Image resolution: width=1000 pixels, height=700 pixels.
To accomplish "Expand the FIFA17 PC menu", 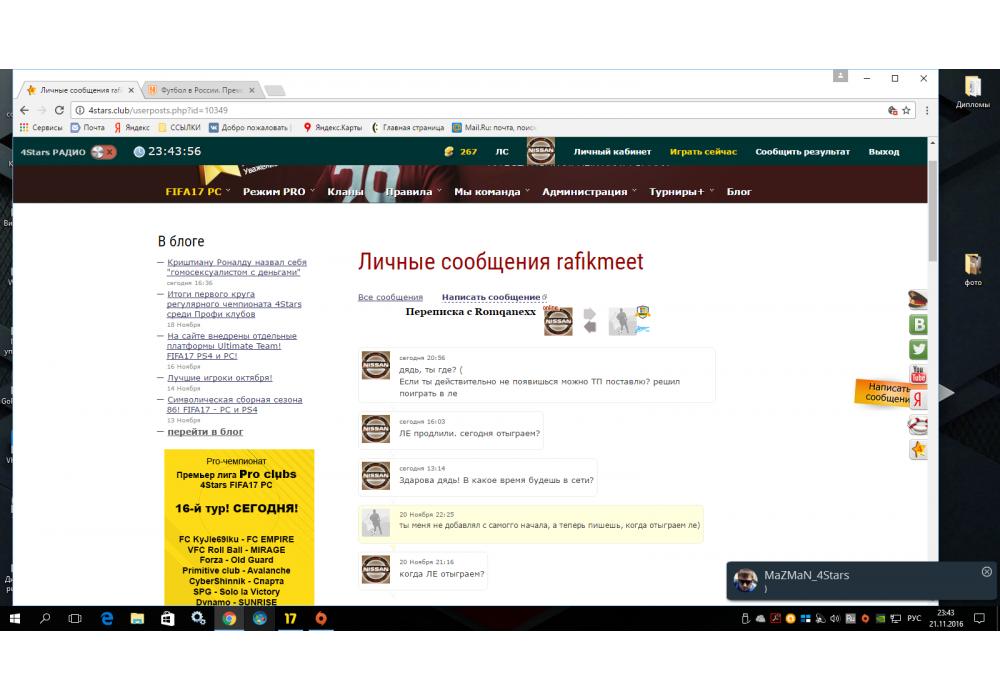I will tap(198, 191).
